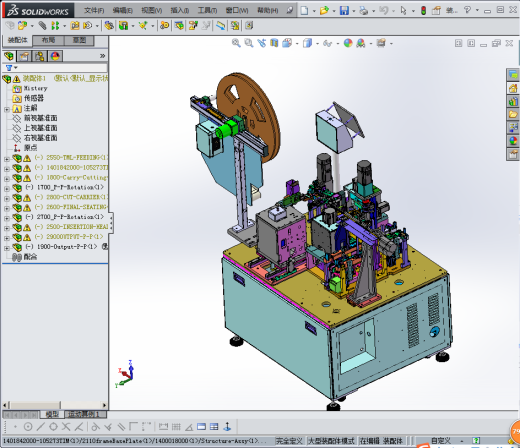Viewport: 520px width, 448px height.
Task: Open the DisplayManager colored sphere tab
Action: pos(55,56)
